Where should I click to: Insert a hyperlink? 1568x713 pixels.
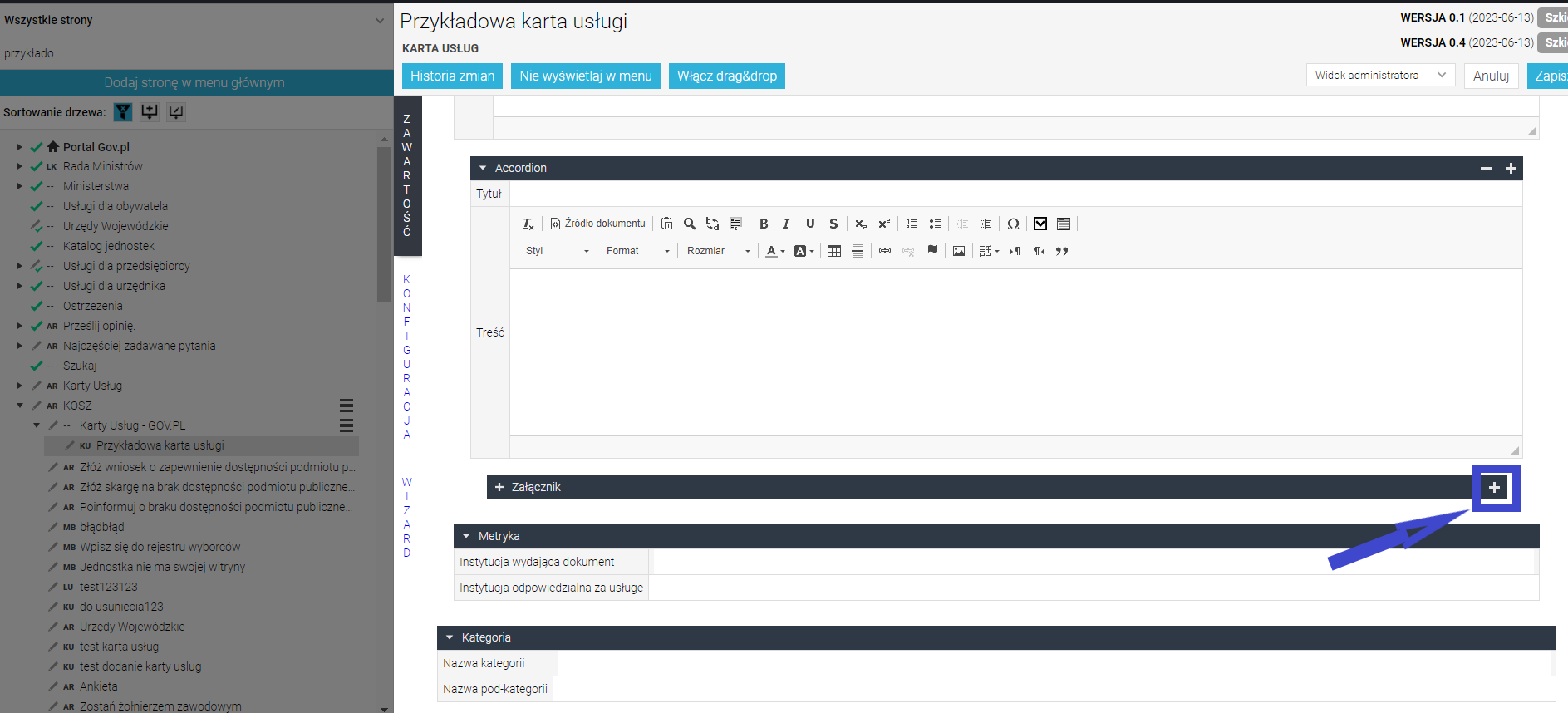[x=885, y=251]
